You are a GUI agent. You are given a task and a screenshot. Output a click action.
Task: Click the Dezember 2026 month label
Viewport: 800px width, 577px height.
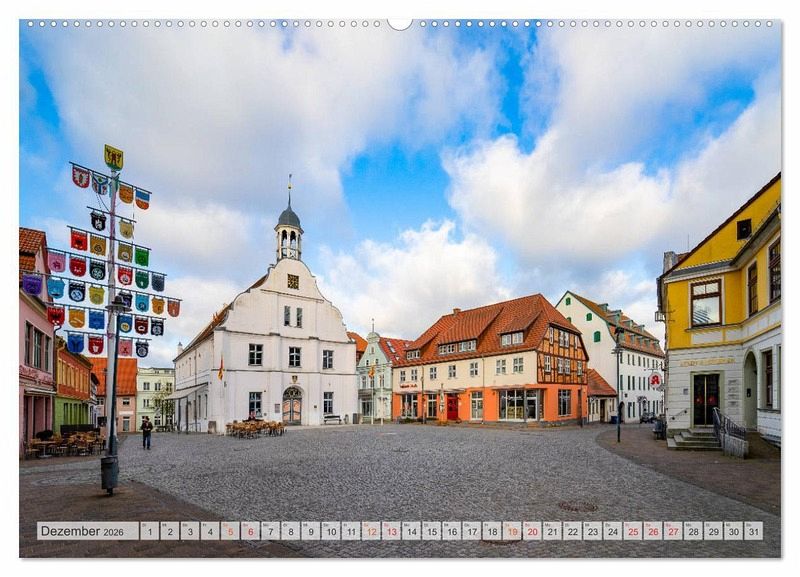(x=88, y=531)
